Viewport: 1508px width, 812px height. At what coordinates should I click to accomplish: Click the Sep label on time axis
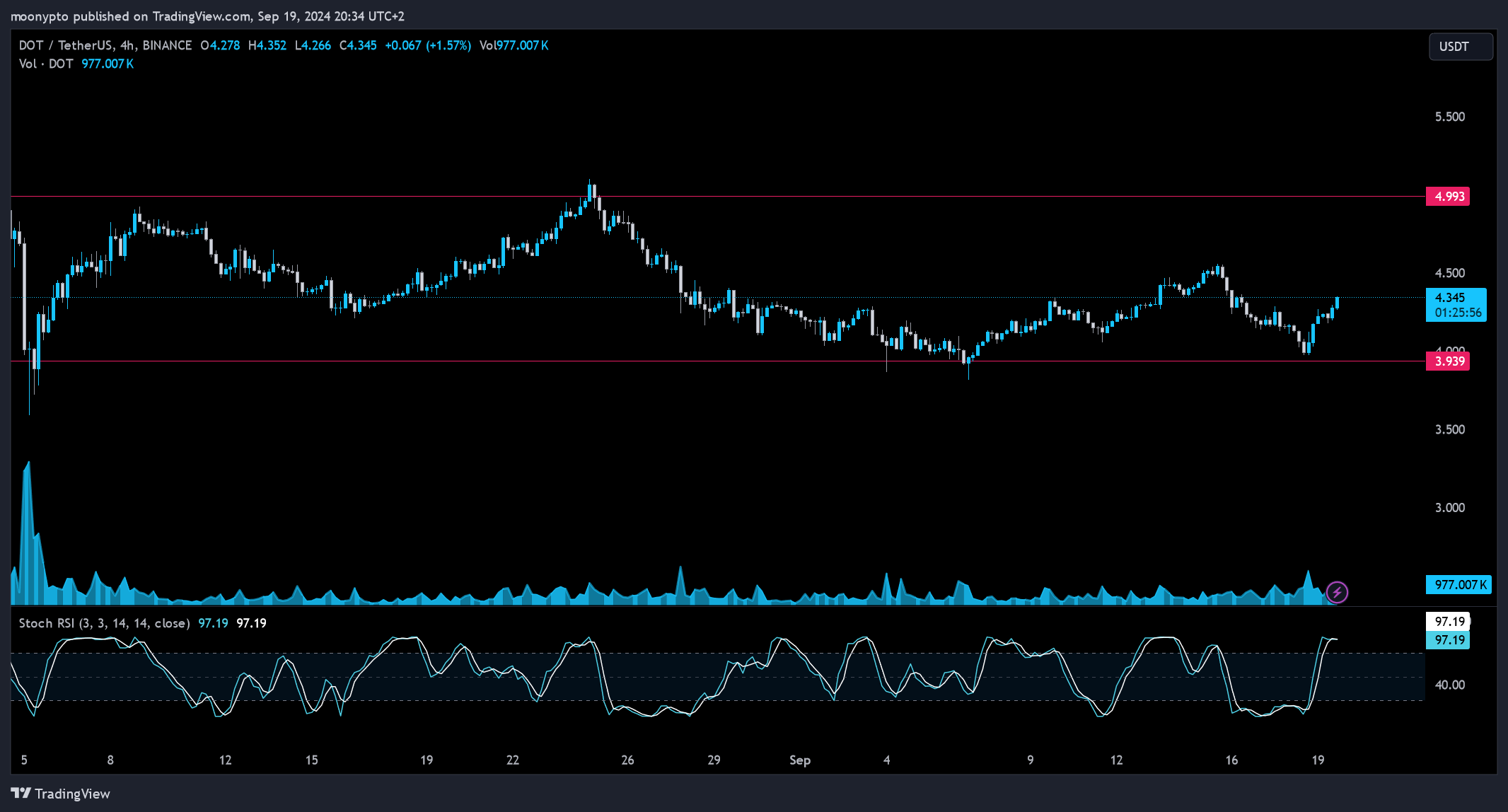click(800, 760)
